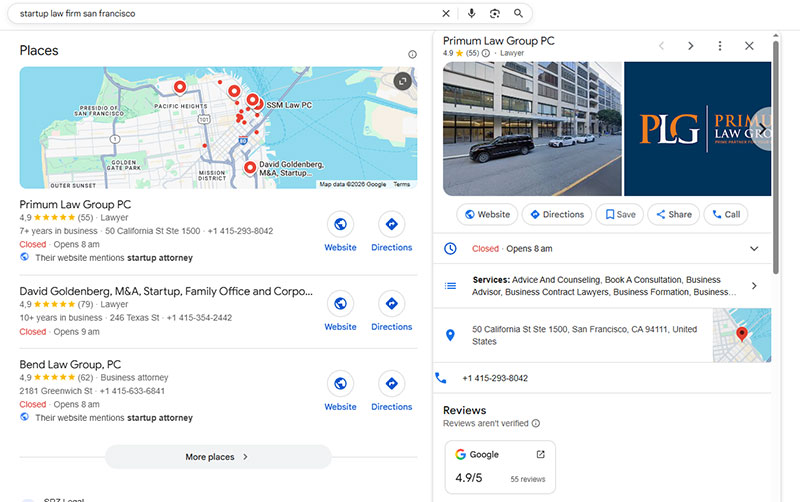800x502 pixels.
Task: Open the Google 4.9/5 reviews card
Action: click(500, 467)
